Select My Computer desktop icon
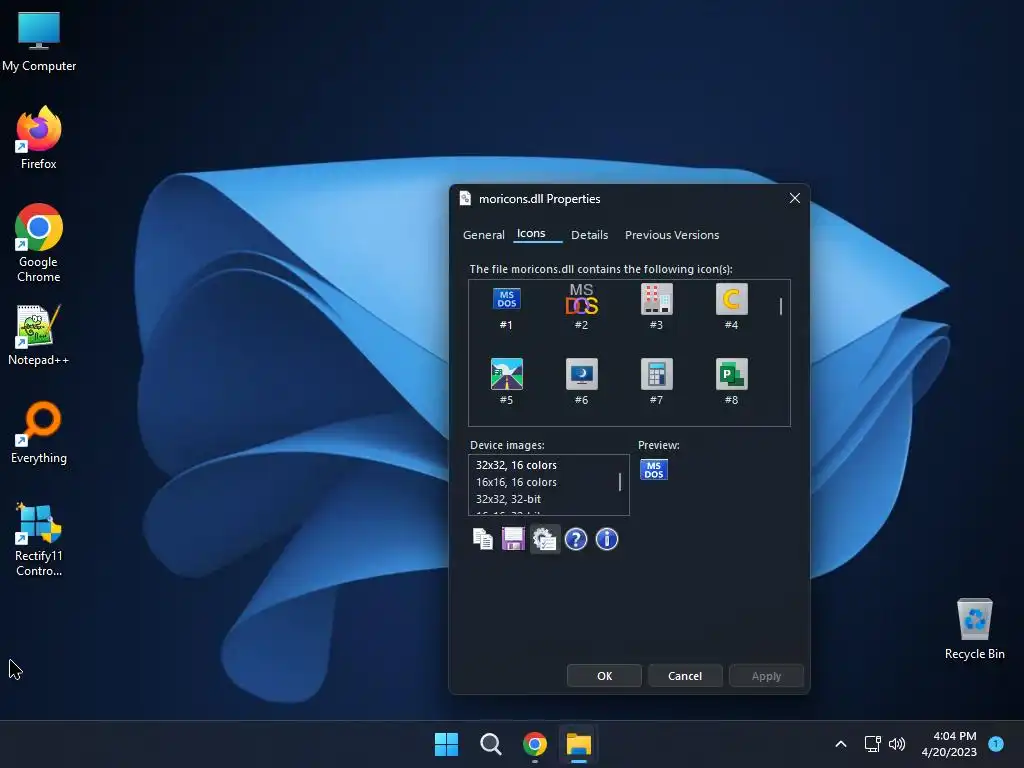This screenshot has height=768, width=1024. (x=39, y=42)
